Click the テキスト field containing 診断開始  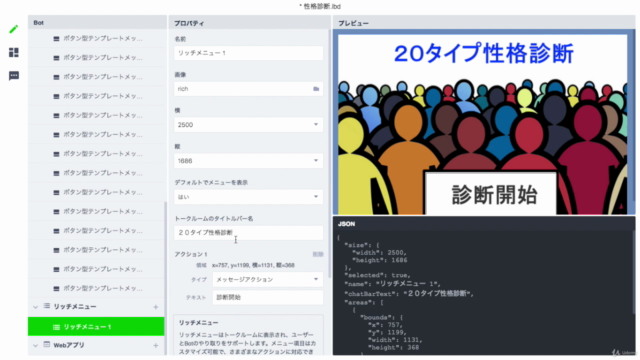[x=267, y=297]
